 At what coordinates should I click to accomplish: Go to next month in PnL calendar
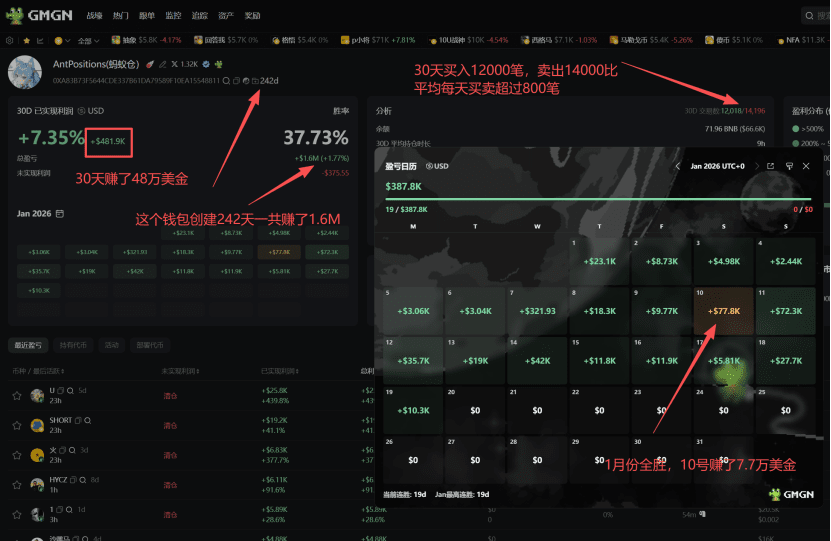(756, 166)
